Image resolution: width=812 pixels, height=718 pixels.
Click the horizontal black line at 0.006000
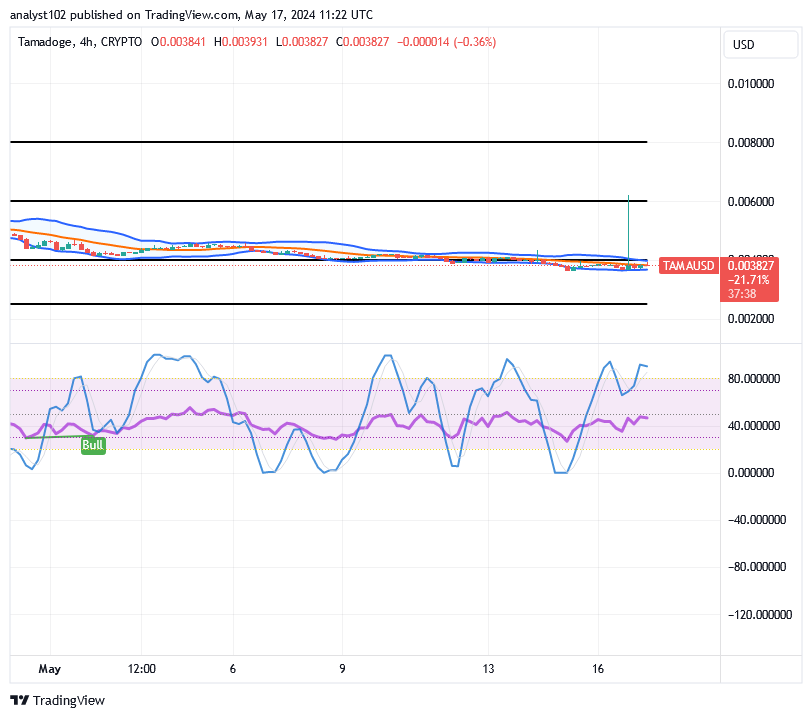(x=328, y=200)
